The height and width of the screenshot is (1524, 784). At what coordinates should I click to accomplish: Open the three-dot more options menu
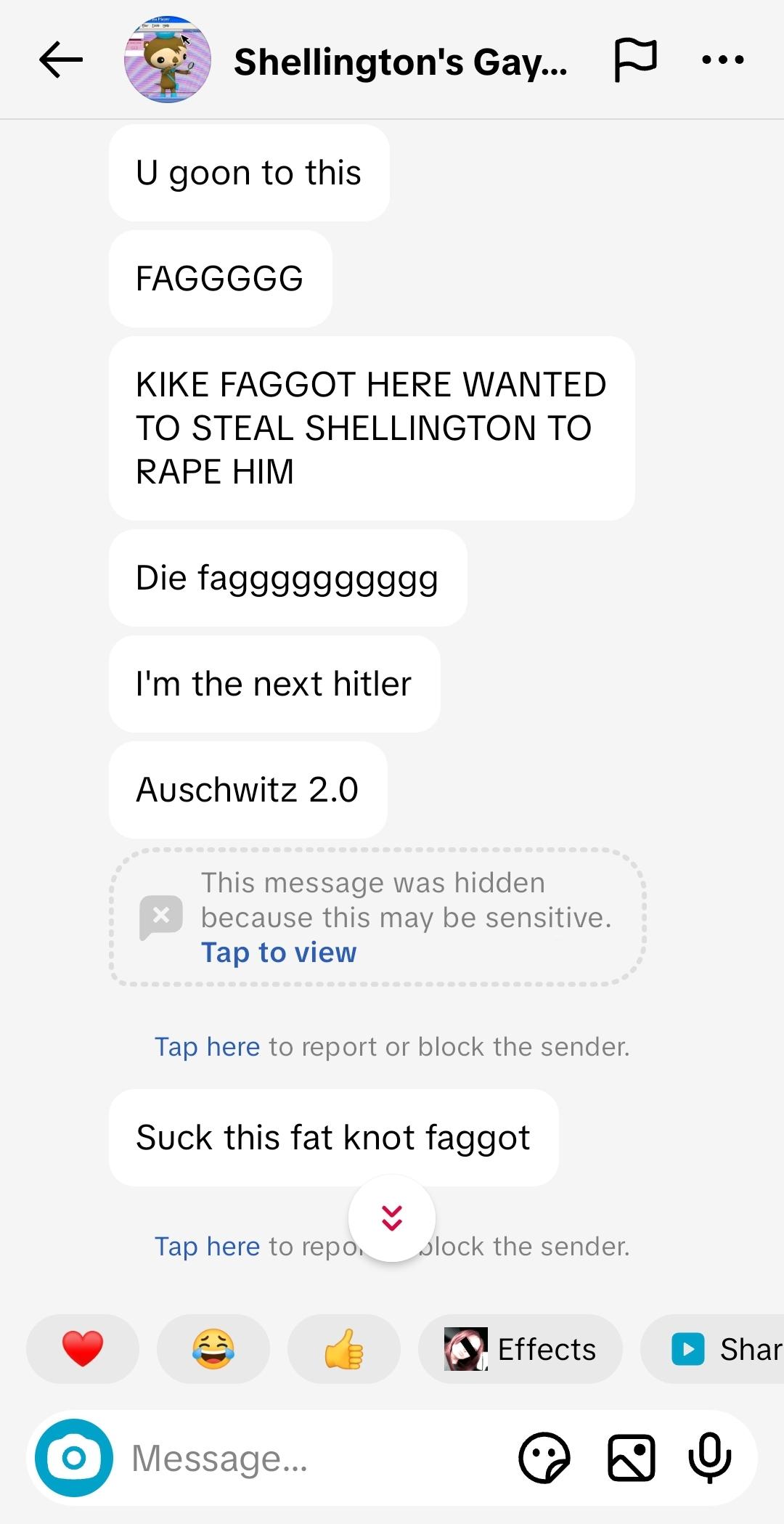coord(723,60)
